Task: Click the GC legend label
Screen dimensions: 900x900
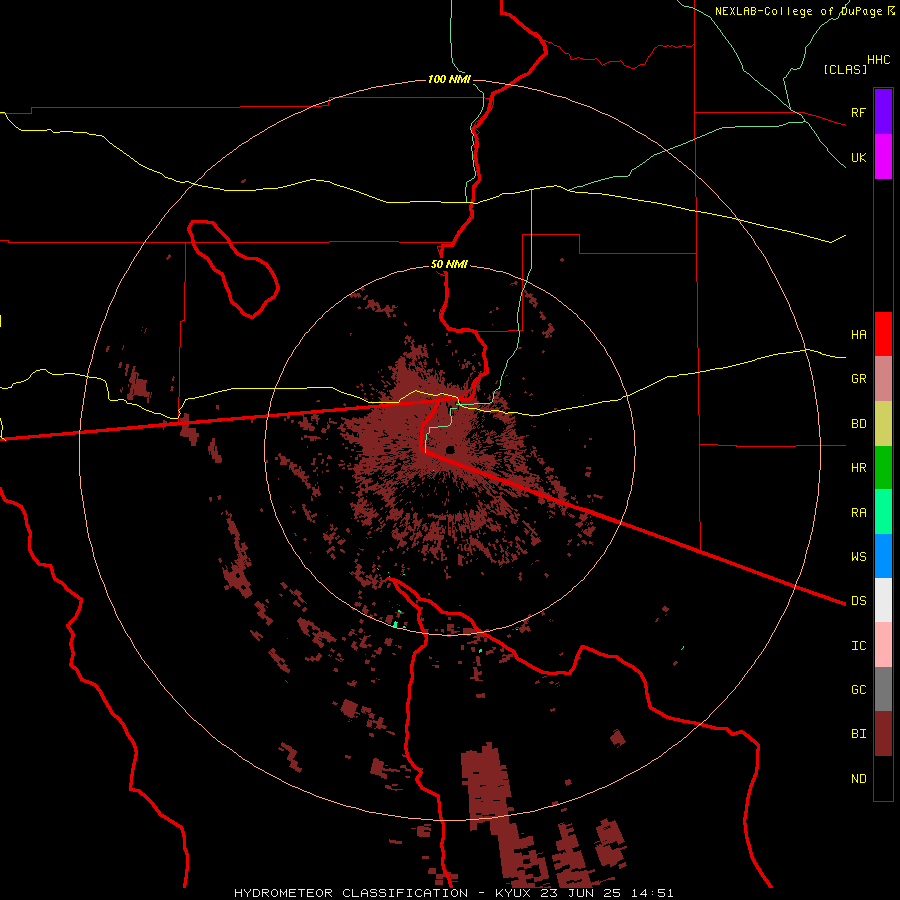Action: [x=858, y=689]
